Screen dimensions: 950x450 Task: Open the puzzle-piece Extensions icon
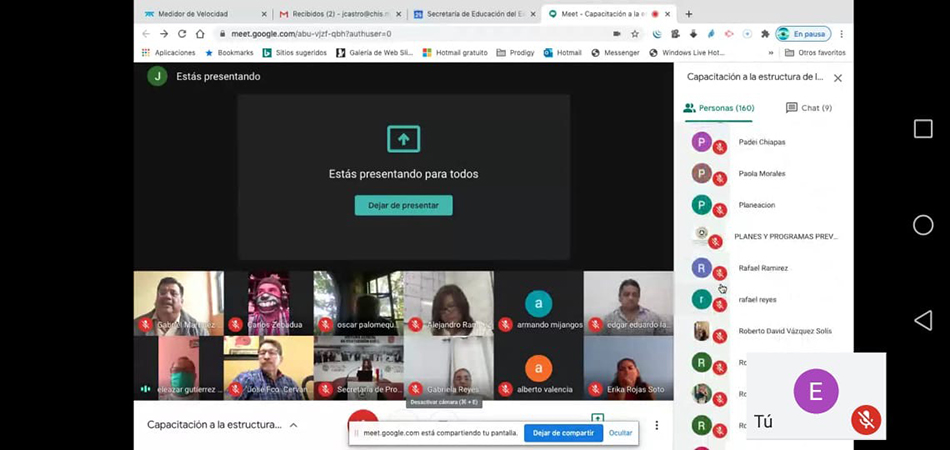click(x=765, y=34)
